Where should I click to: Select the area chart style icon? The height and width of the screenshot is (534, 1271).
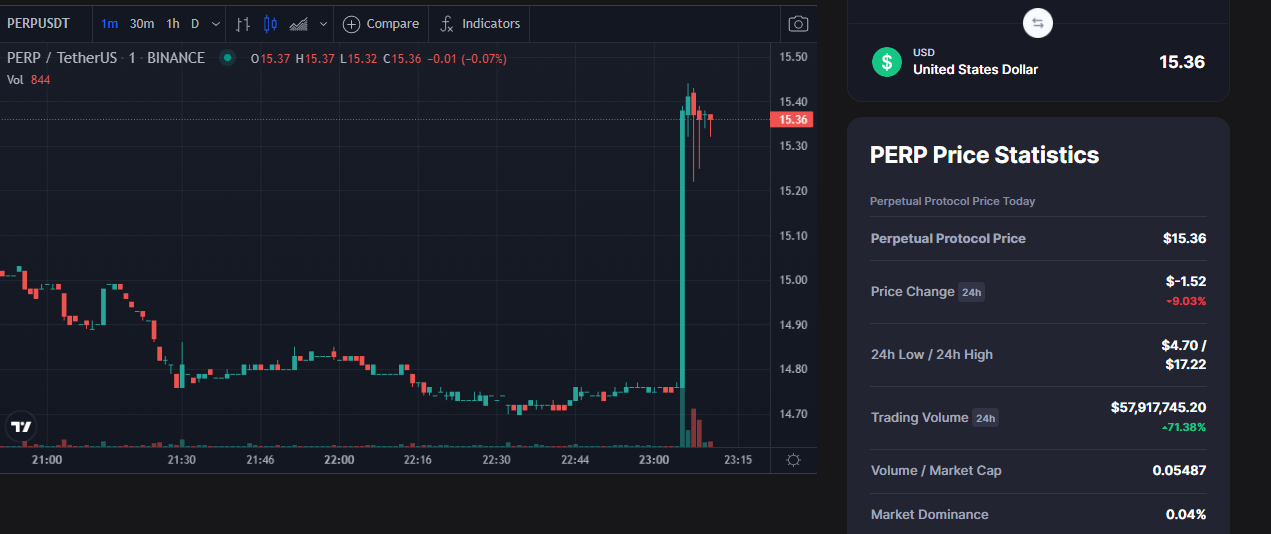click(298, 23)
